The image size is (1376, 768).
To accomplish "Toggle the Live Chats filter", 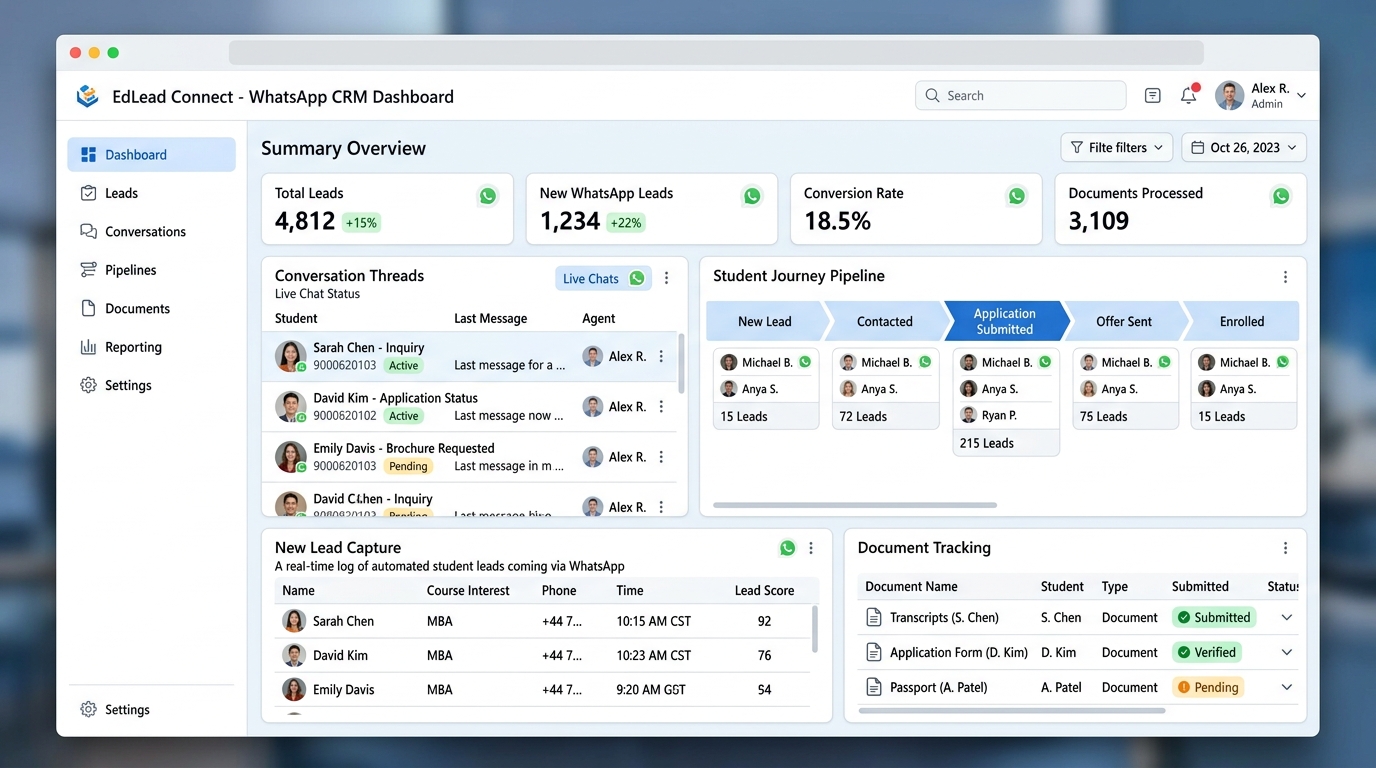I will [603, 278].
